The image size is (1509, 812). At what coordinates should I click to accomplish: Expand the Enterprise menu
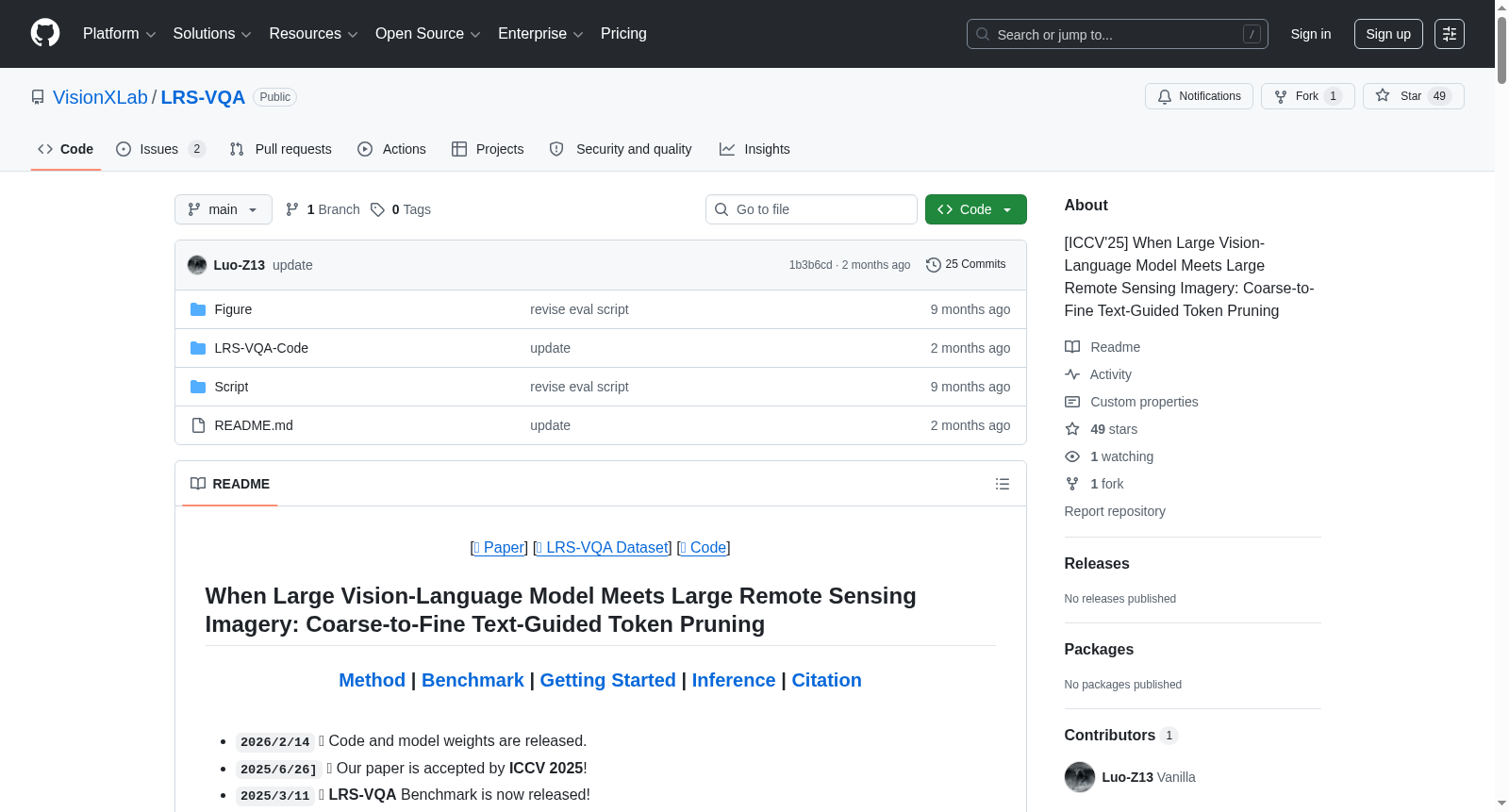pos(540,34)
